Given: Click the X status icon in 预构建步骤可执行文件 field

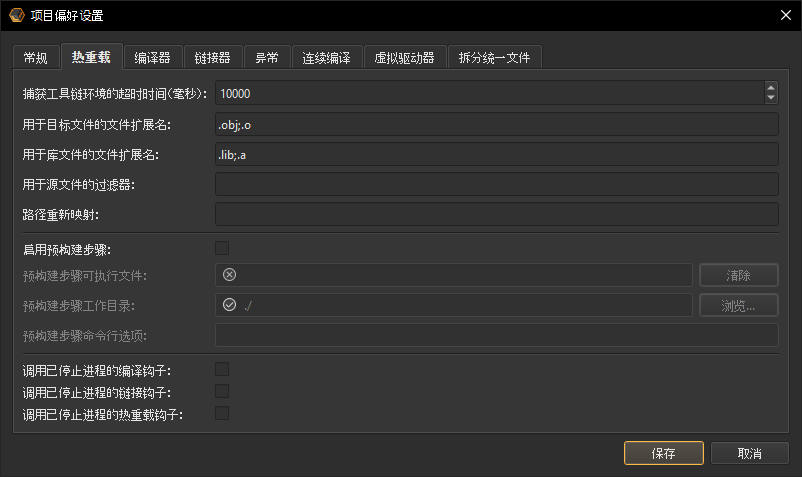Looking at the screenshot, I should click(x=229, y=275).
